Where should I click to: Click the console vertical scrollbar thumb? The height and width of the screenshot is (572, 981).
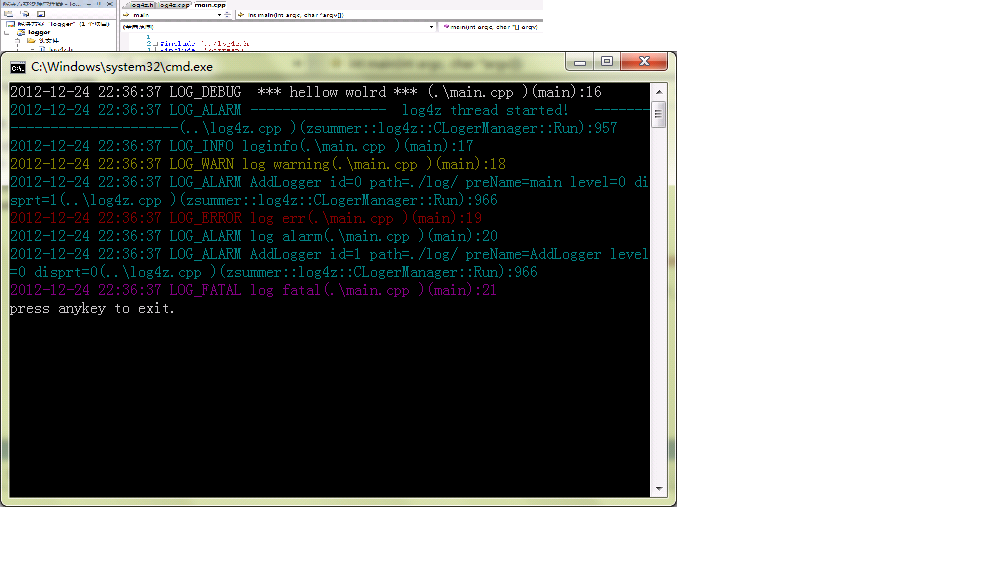coord(659,114)
